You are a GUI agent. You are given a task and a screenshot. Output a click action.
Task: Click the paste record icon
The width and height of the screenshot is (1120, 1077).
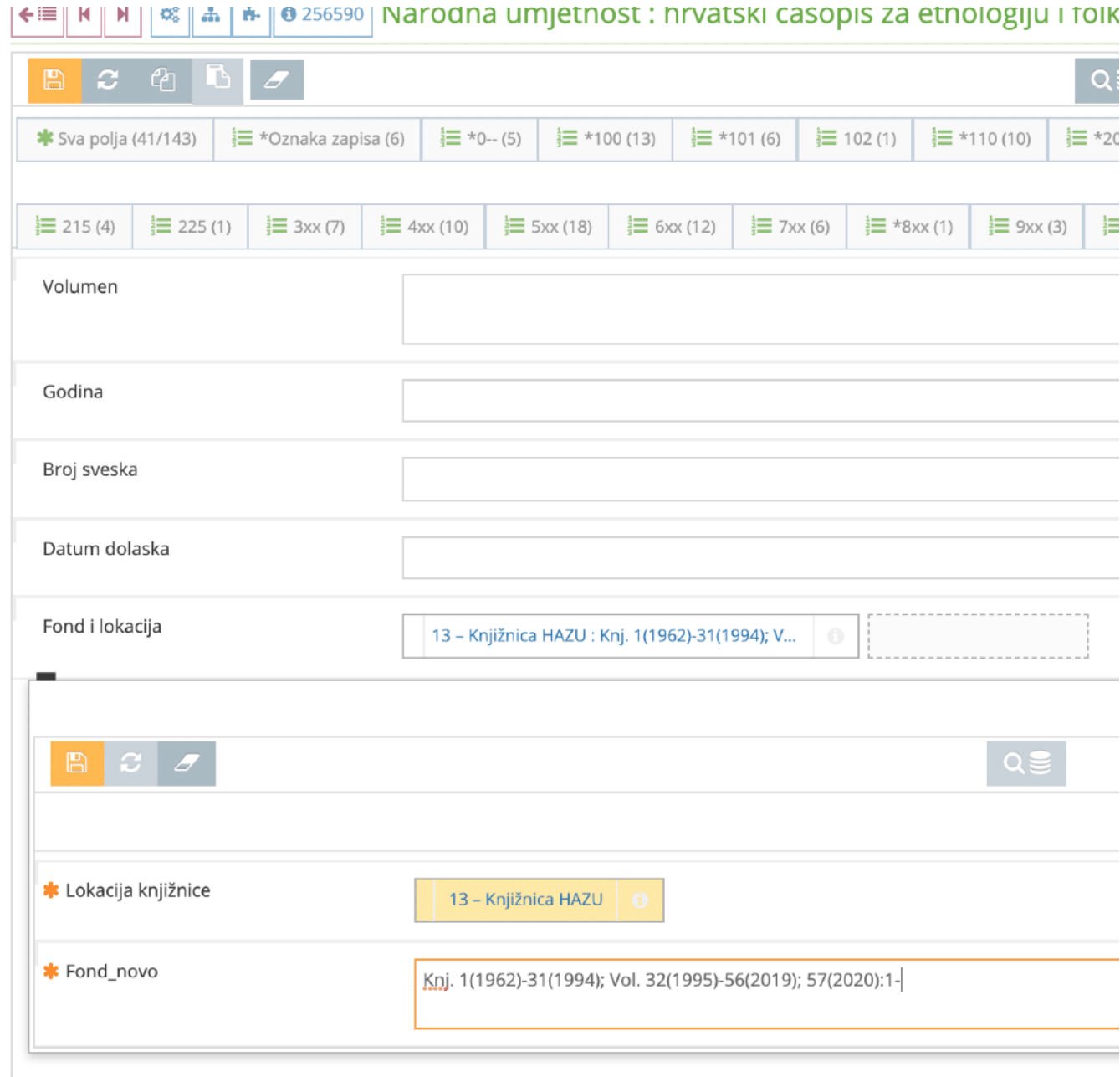coord(219,79)
